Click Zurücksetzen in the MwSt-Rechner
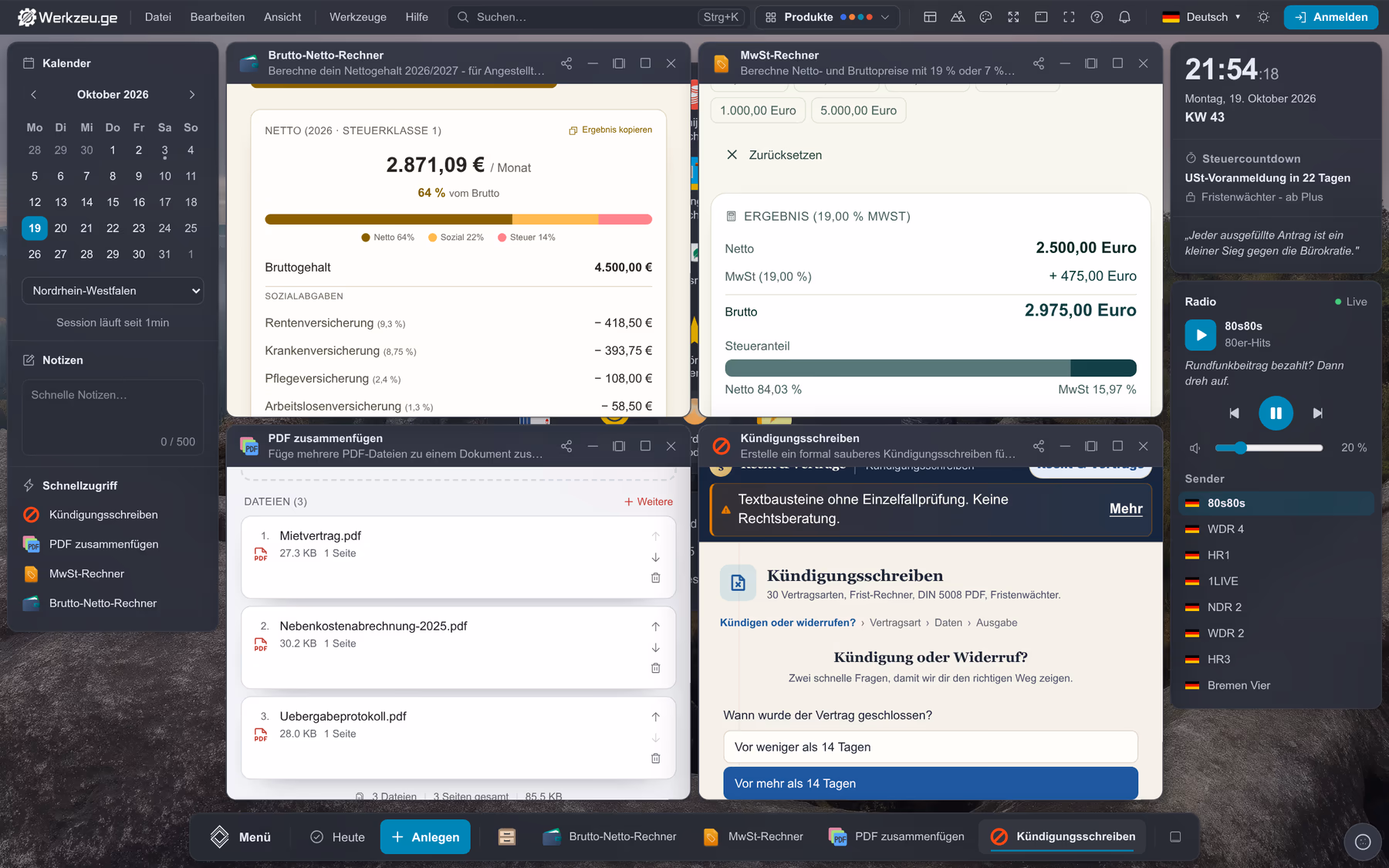The width and height of the screenshot is (1389, 868). coord(775,155)
